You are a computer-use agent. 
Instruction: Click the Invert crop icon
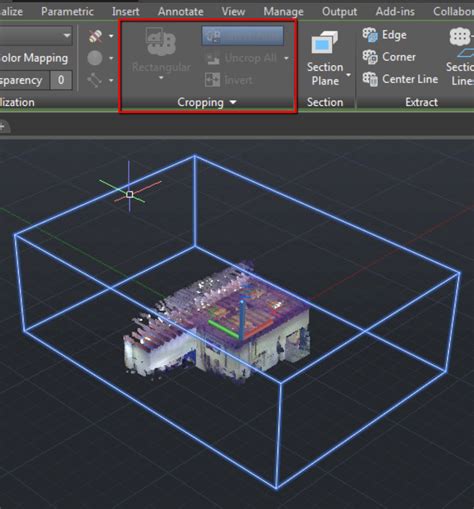click(212, 80)
